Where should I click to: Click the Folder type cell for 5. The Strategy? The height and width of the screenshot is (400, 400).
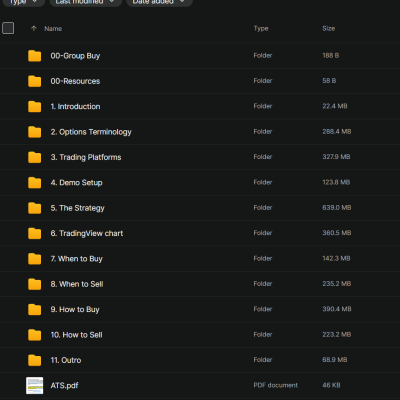(263, 208)
